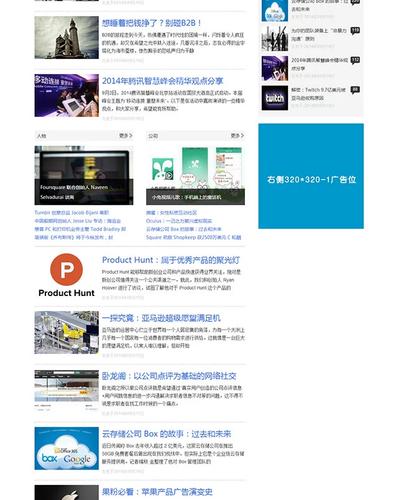The height and width of the screenshot is (500, 398).
Task: Open the Tumblr Jacob Bijani link
Action: point(72,213)
